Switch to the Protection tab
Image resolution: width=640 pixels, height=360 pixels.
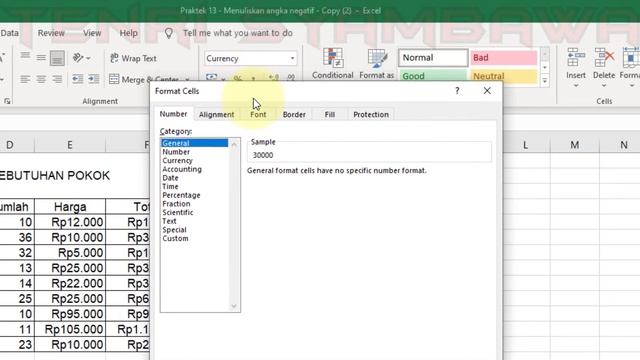coord(371,115)
